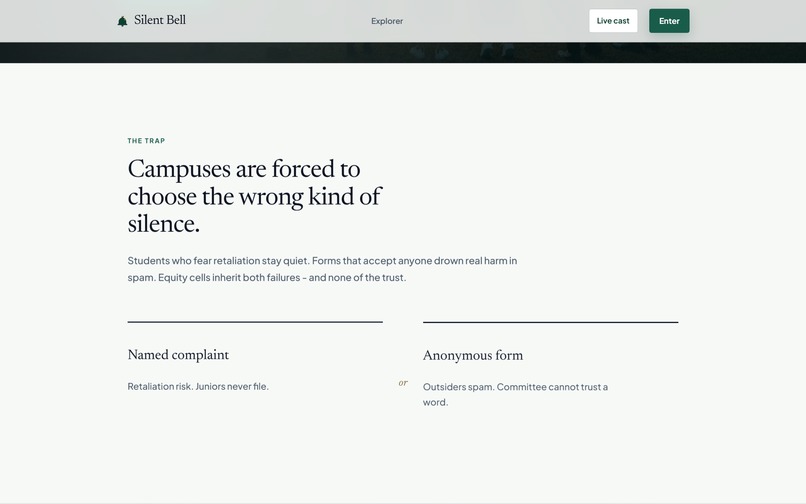
Task: Click the italic 'or' separator text
Action: pos(403,383)
